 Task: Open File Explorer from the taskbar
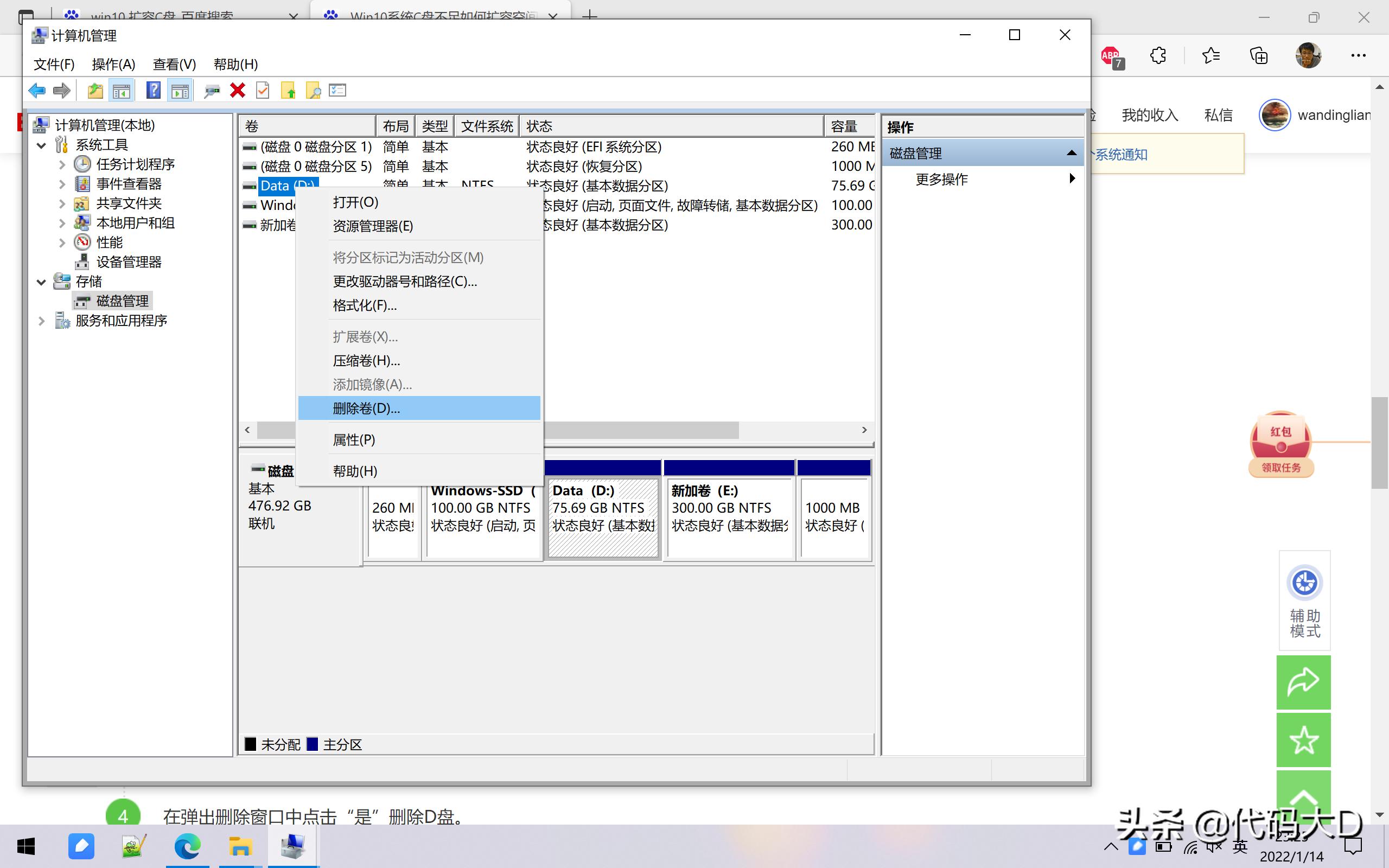tap(240, 846)
